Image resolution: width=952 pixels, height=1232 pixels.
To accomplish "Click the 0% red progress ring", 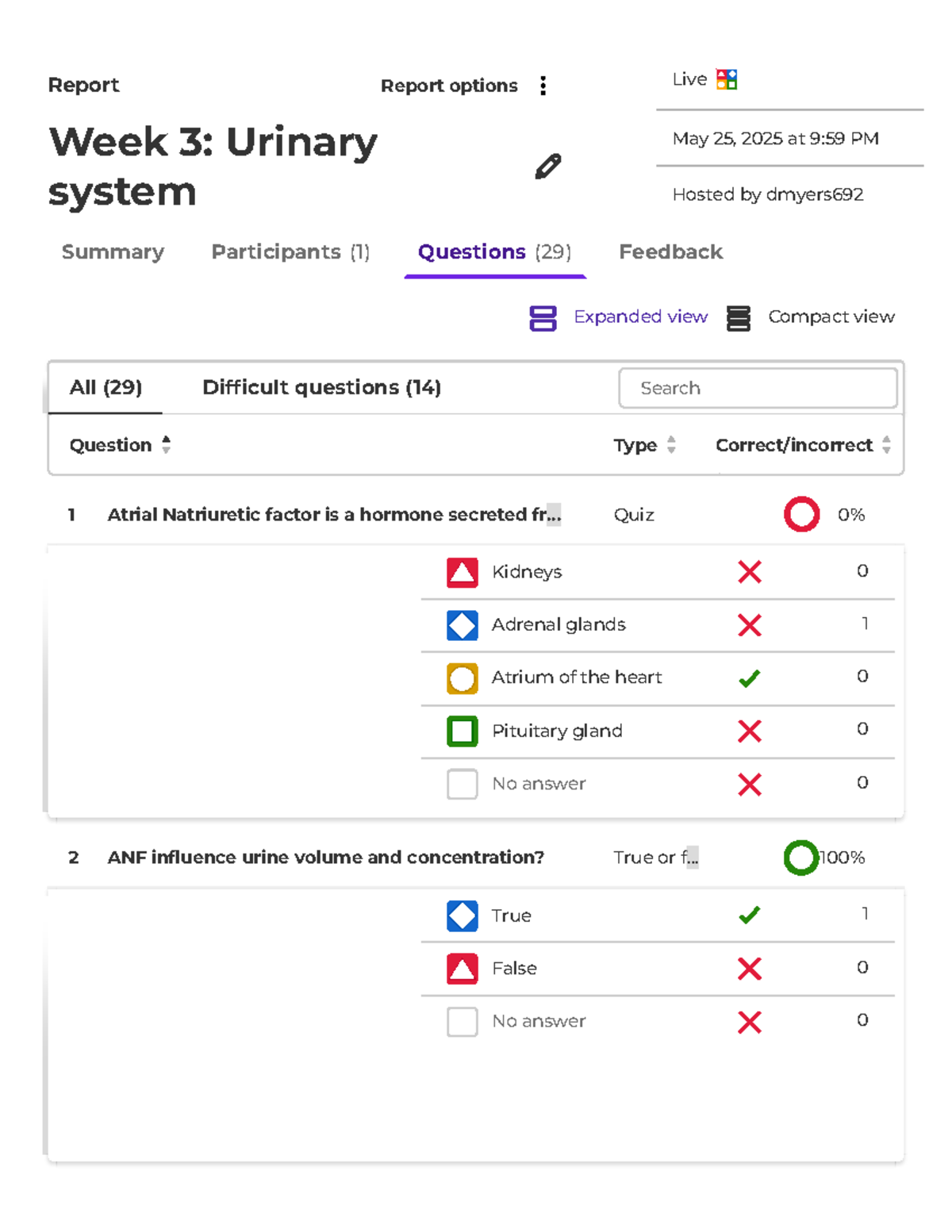I will tap(801, 514).
